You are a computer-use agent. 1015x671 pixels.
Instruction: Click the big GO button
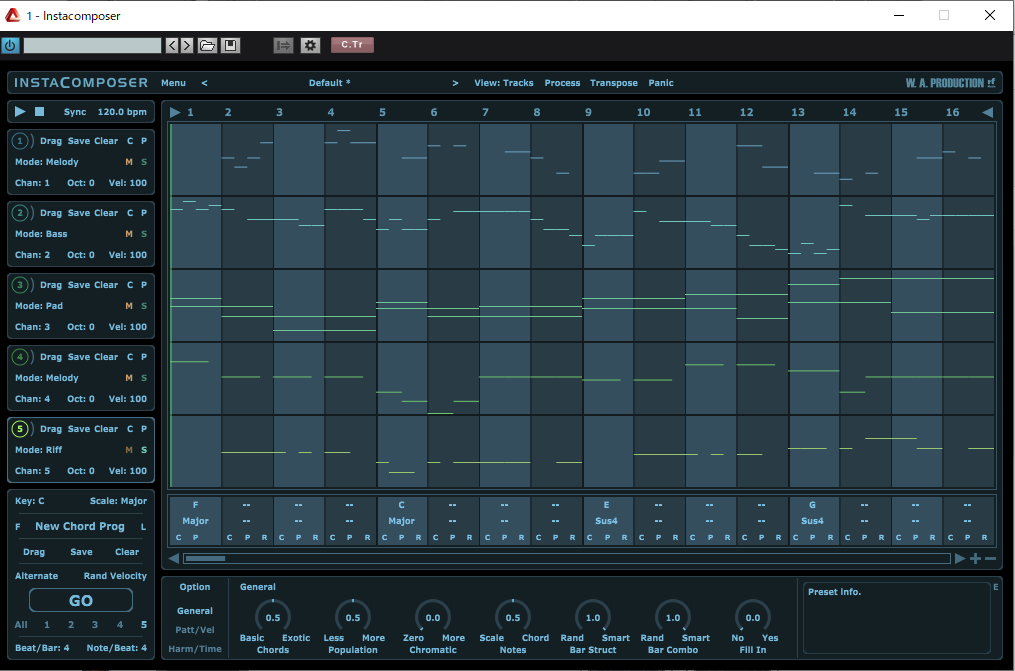click(x=81, y=600)
